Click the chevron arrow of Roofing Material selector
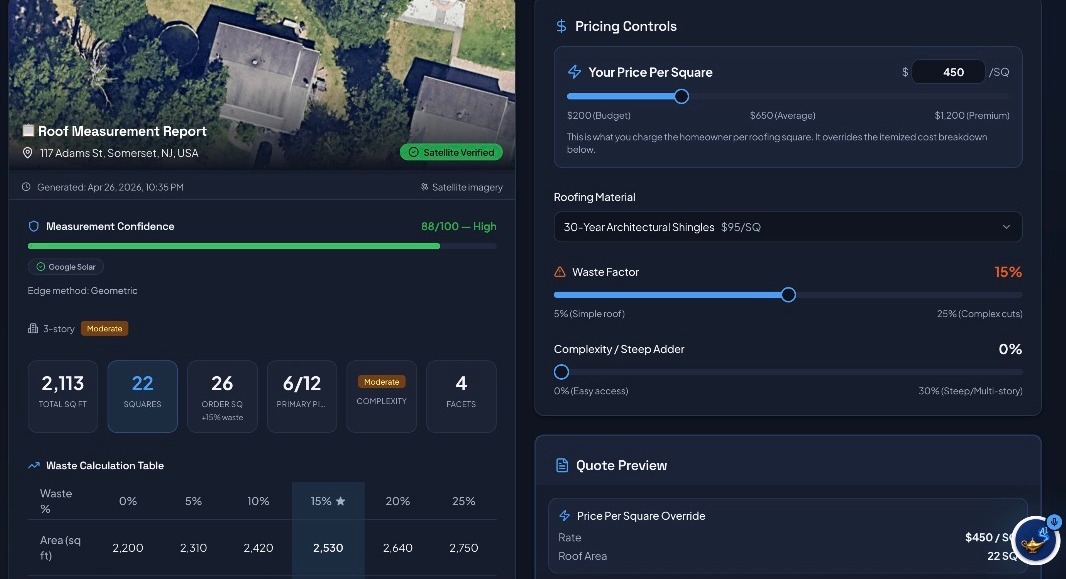This screenshot has width=1066, height=579. (x=1006, y=227)
